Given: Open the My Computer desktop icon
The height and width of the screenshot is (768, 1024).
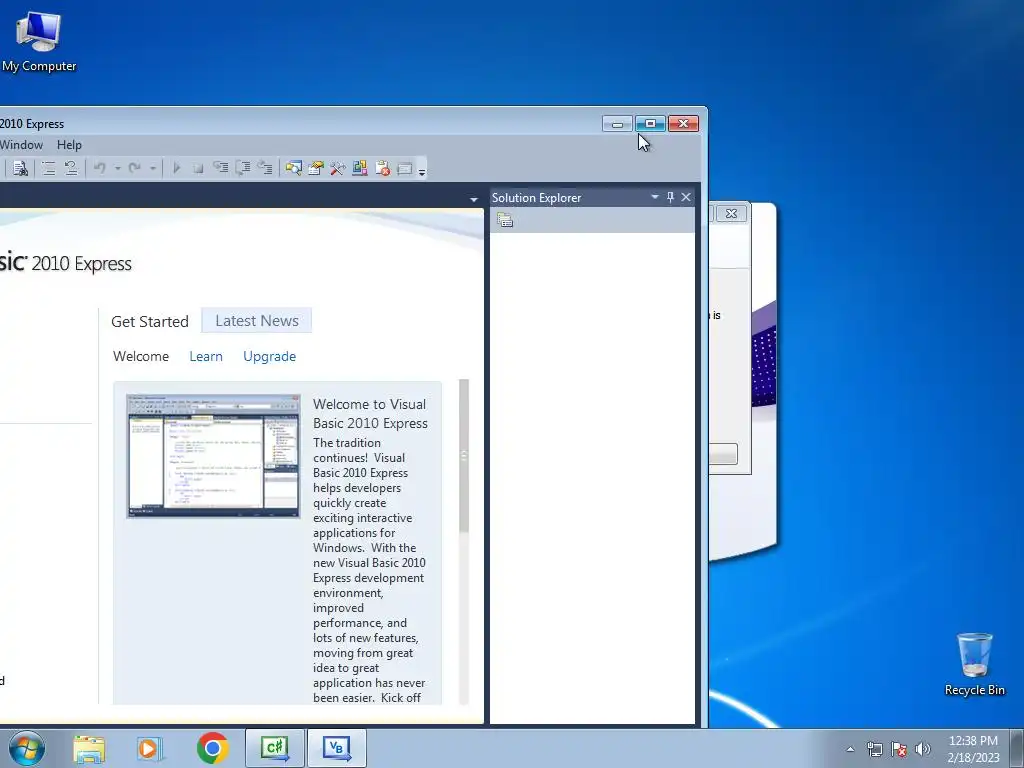Looking at the screenshot, I should [39, 41].
